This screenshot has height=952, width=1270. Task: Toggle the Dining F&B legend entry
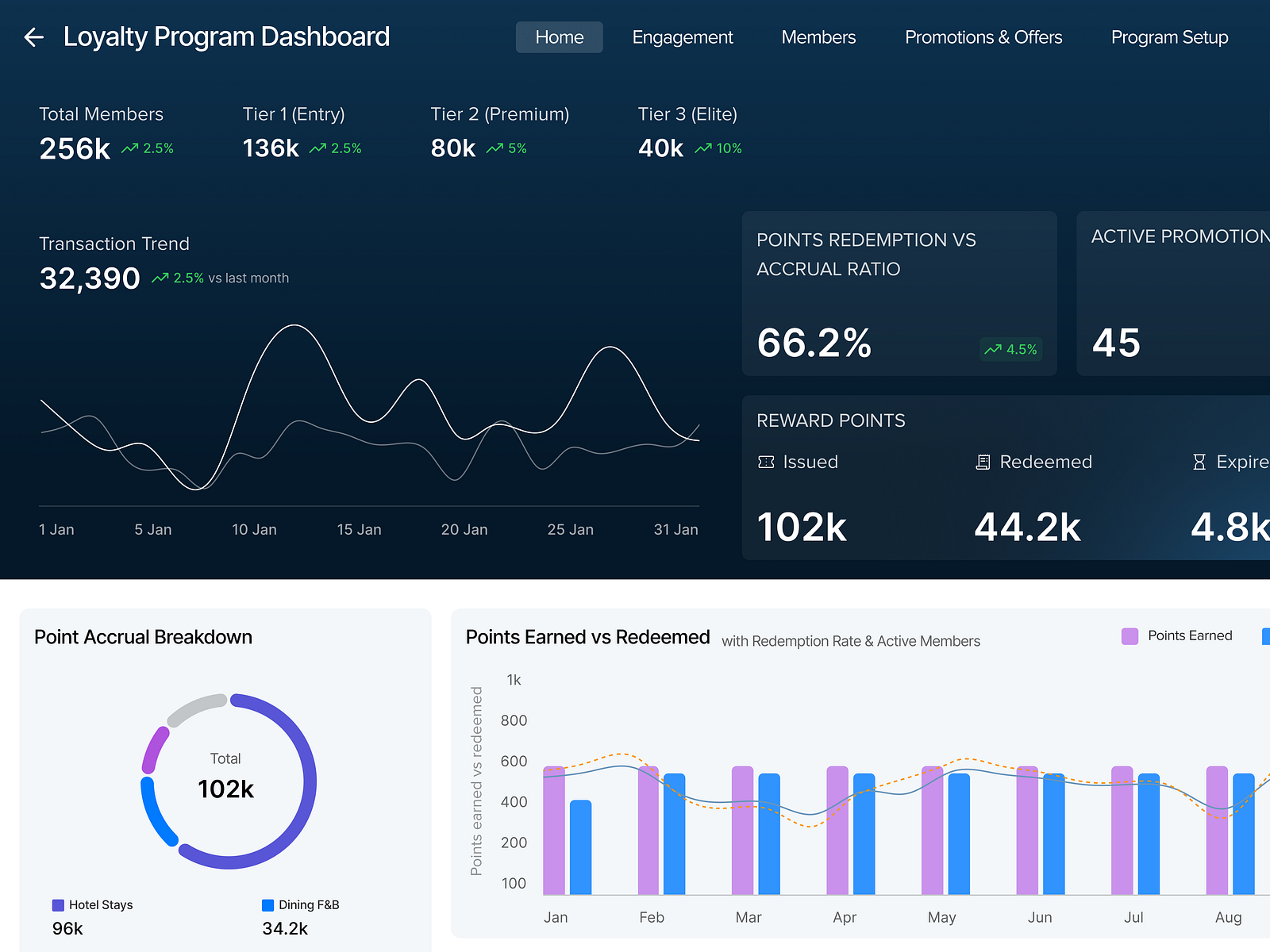point(308,904)
